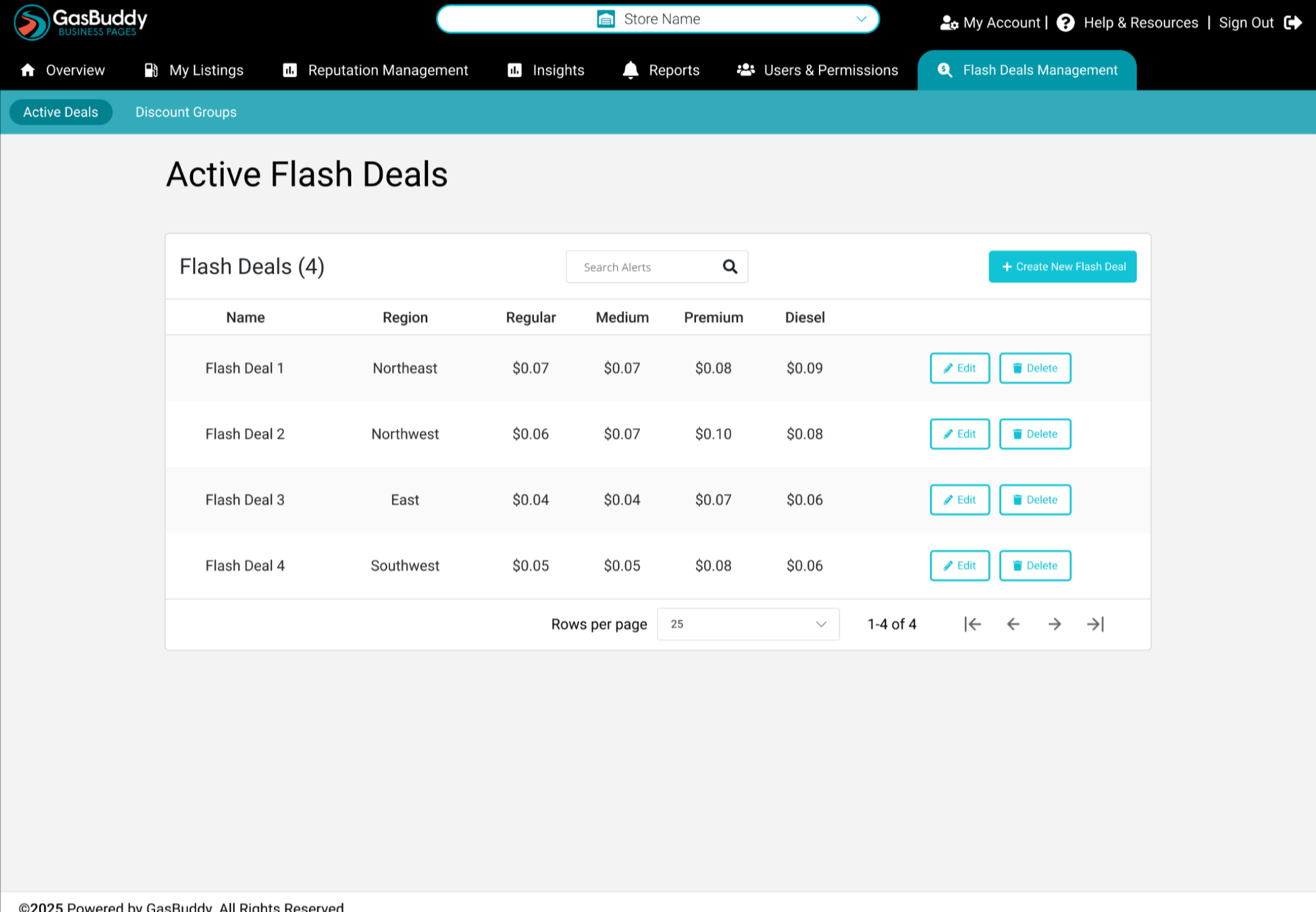The width and height of the screenshot is (1316, 912).
Task: Click the Search Alerts input field
Action: click(657, 267)
